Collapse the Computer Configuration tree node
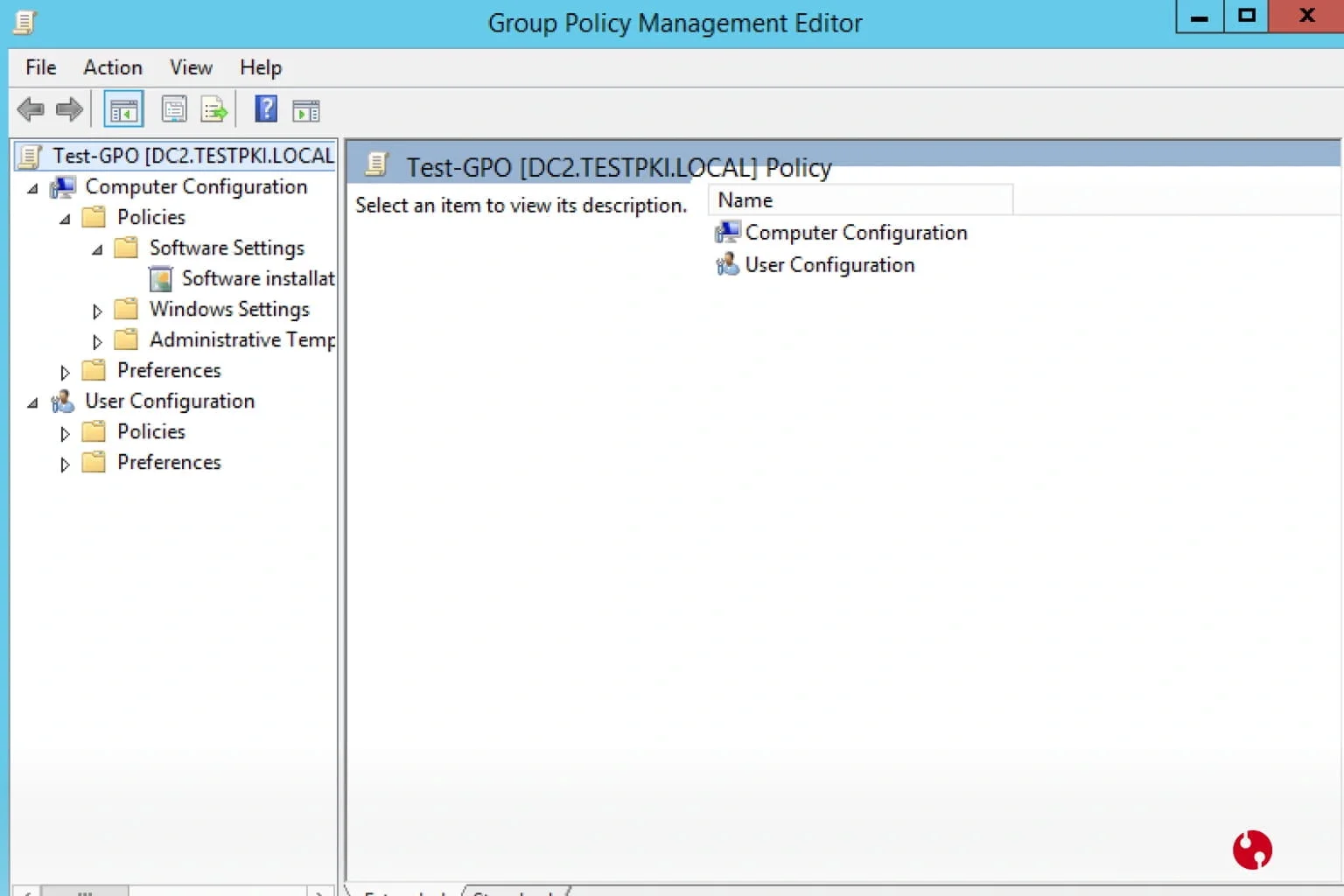 [x=33, y=188]
